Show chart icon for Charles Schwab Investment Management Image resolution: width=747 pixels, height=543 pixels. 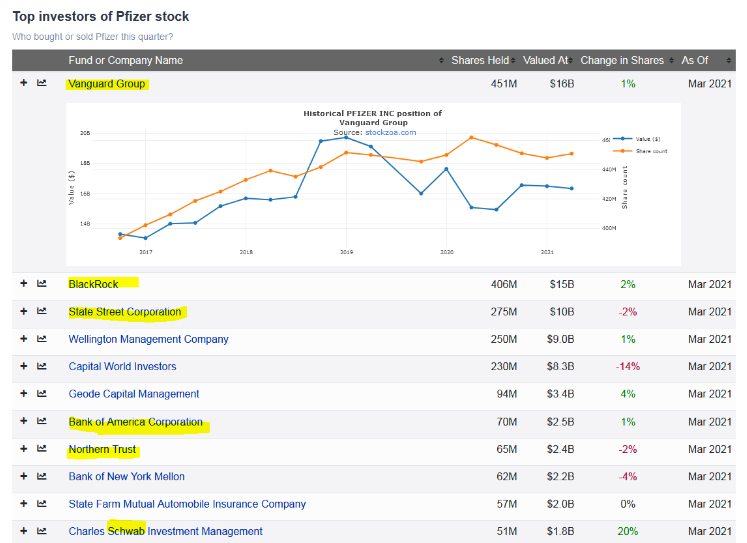click(42, 531)
